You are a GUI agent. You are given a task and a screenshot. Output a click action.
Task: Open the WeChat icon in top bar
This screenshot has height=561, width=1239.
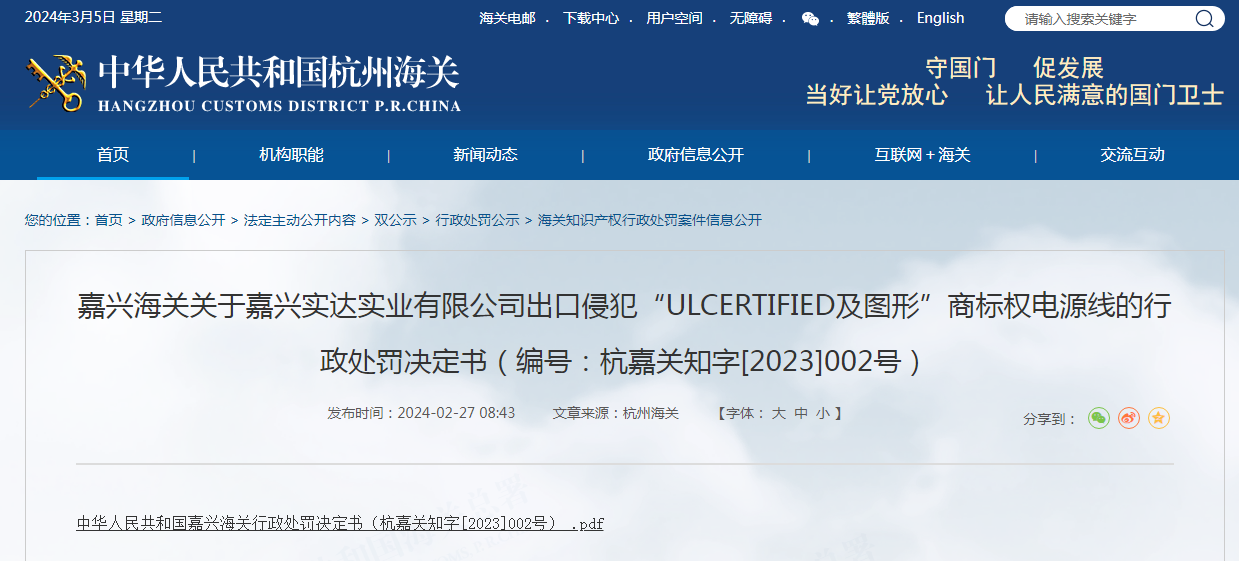tap(810, 19)
